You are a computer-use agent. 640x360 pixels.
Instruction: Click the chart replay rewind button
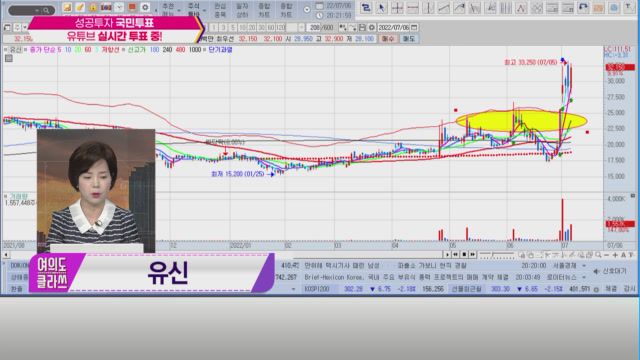456,255
